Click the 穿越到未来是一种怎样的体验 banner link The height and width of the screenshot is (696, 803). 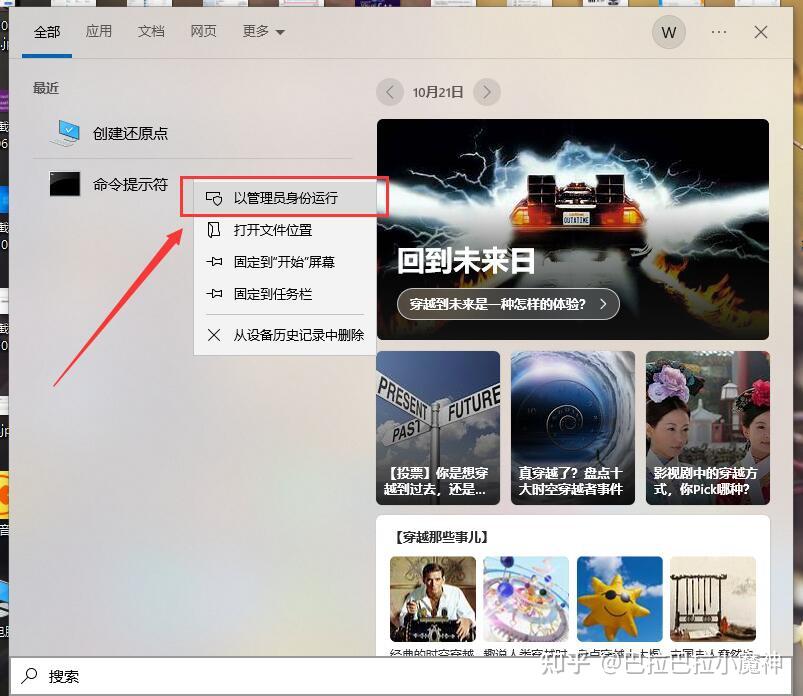coord(507,303)
